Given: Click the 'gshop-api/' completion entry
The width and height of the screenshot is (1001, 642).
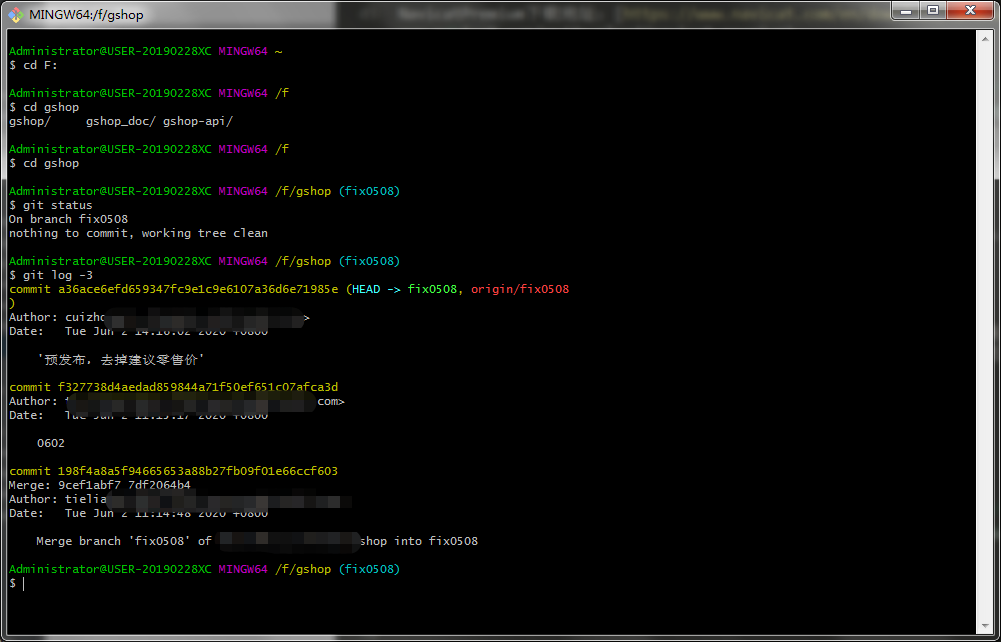Looking at the screenshot, I should tap(198, 121).
